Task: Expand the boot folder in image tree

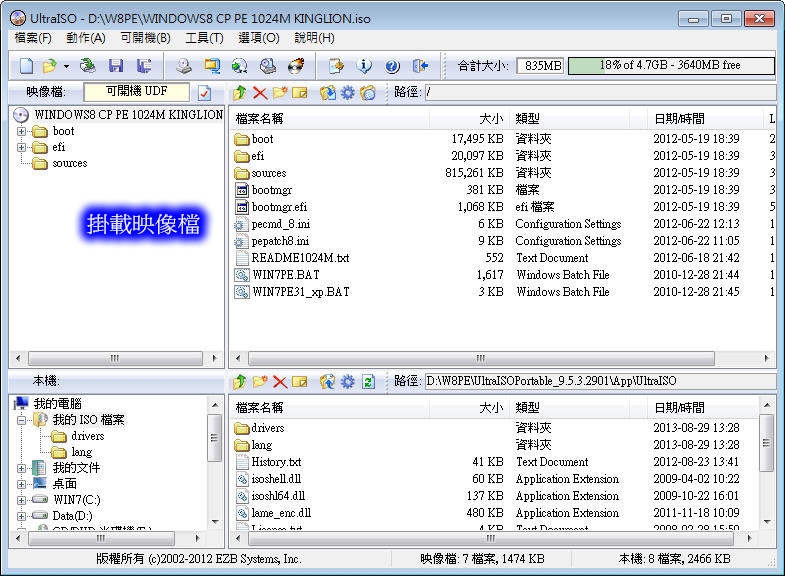Action: 22,132
